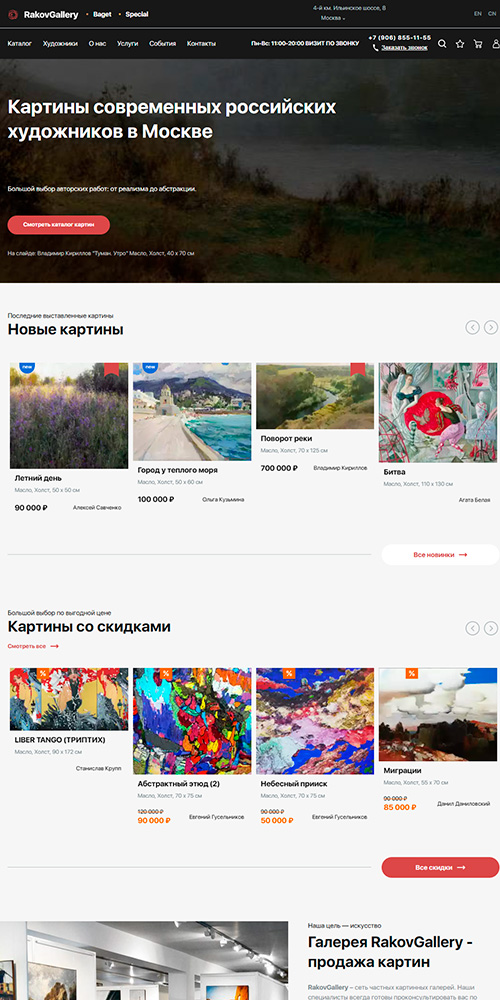Screen dimensions: 500x1000
Task: Click the Летний день title
Action: tap(38, 478)
